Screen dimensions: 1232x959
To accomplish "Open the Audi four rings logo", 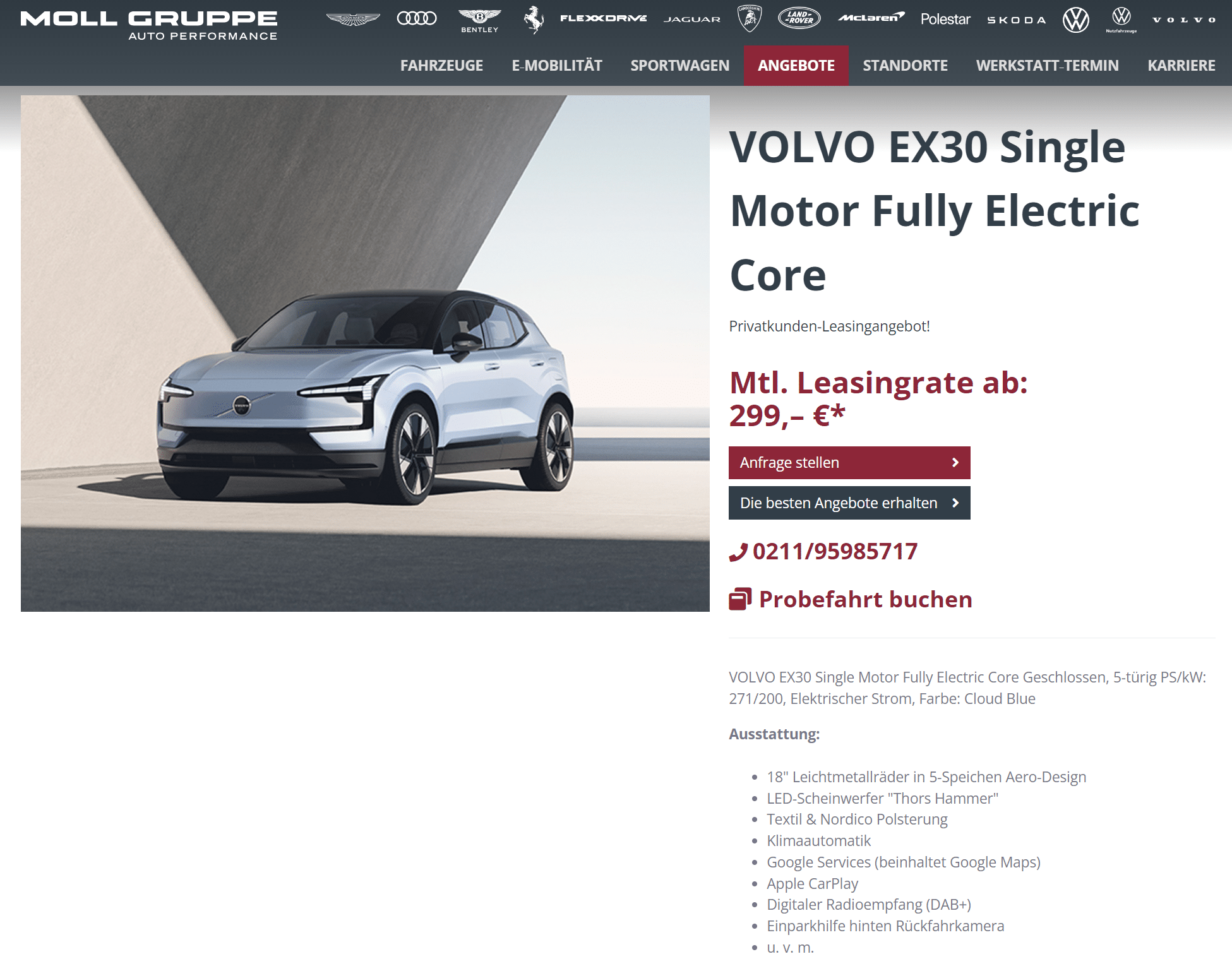I will [x=417, y=18].
